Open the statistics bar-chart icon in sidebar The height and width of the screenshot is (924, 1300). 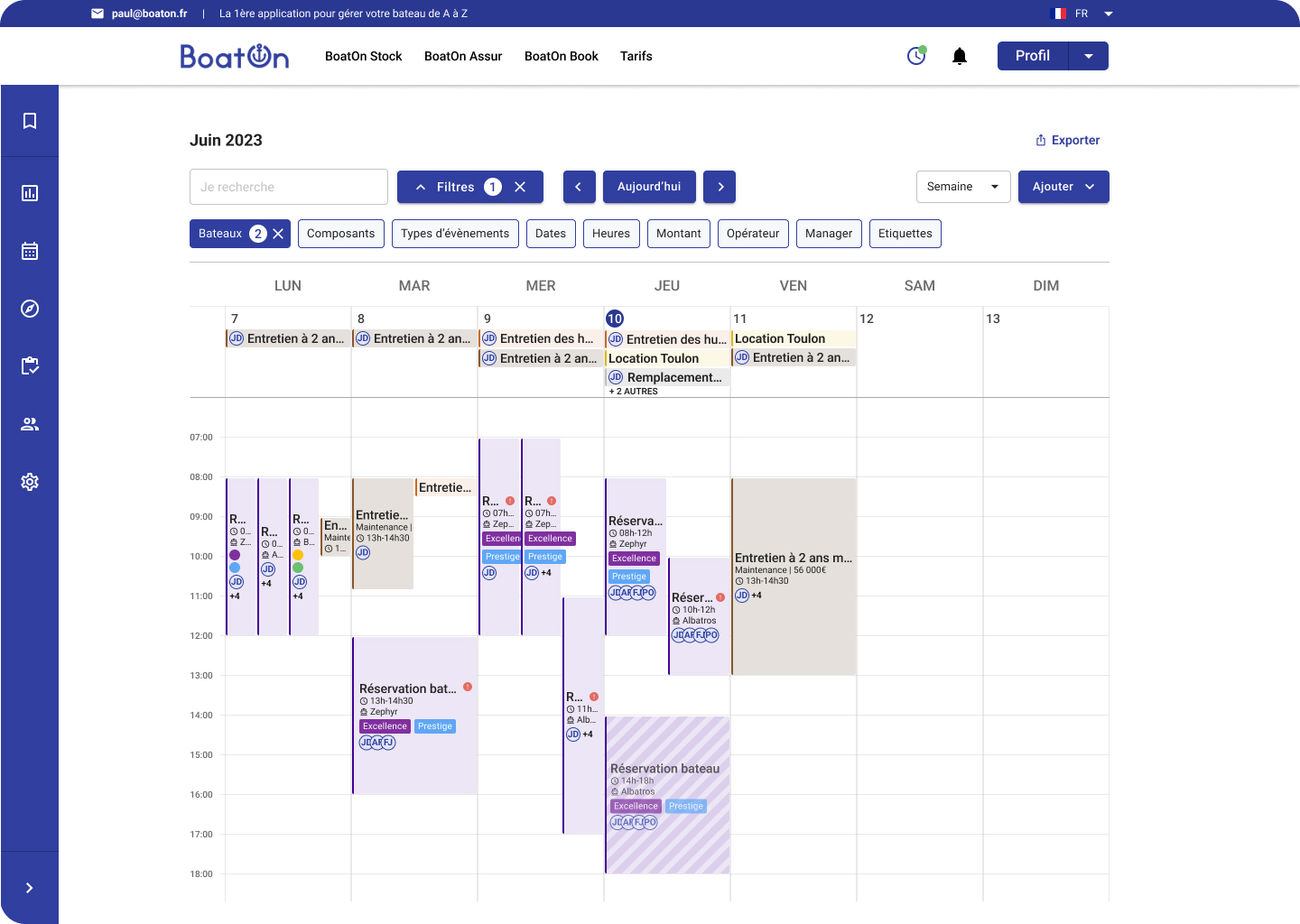(30, 192)
